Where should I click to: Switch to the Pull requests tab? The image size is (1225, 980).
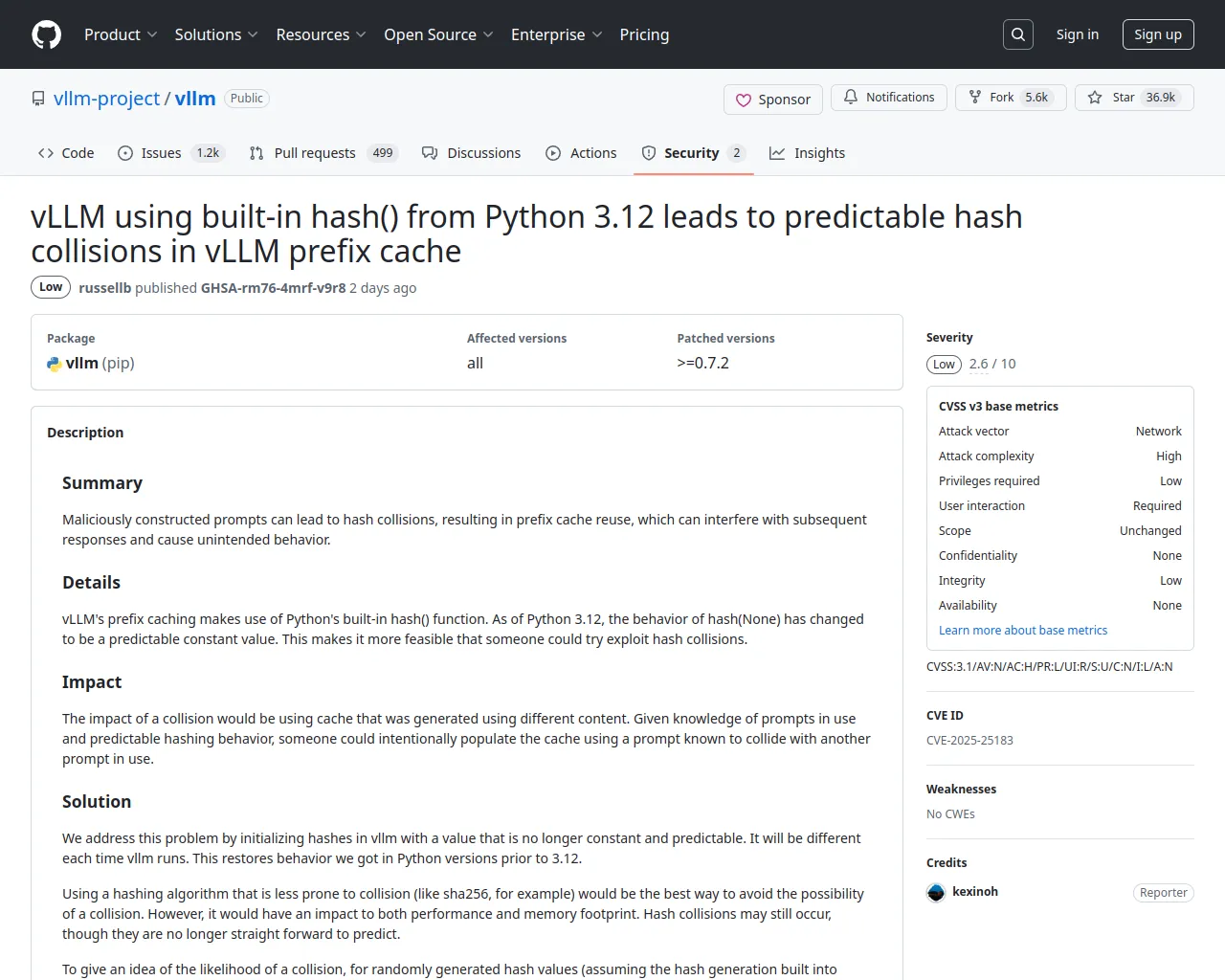[323, 153]
